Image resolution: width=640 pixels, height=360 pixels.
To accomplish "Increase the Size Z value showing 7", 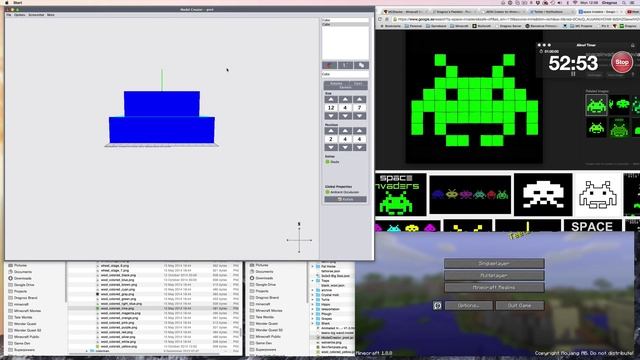I will [359, 100].
